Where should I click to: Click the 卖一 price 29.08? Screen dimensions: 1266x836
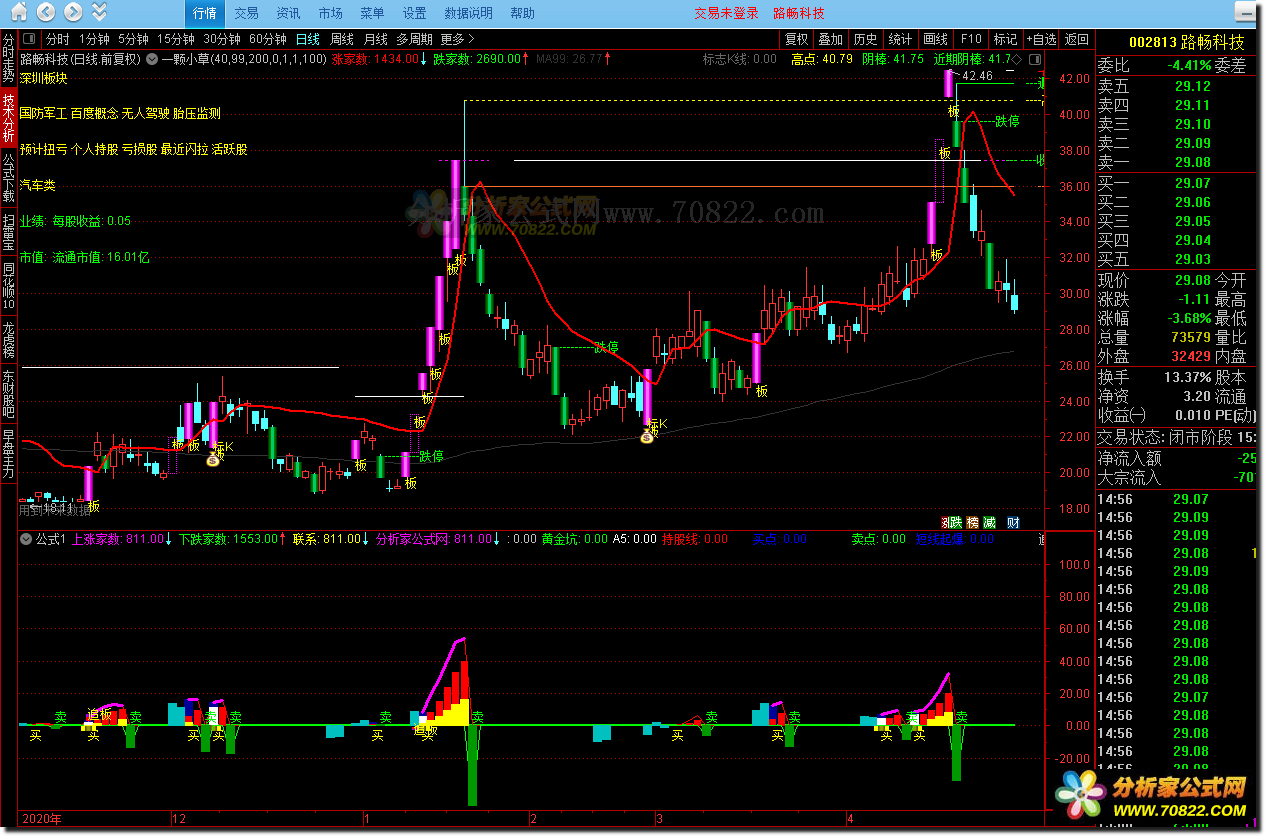point(1193,162)
